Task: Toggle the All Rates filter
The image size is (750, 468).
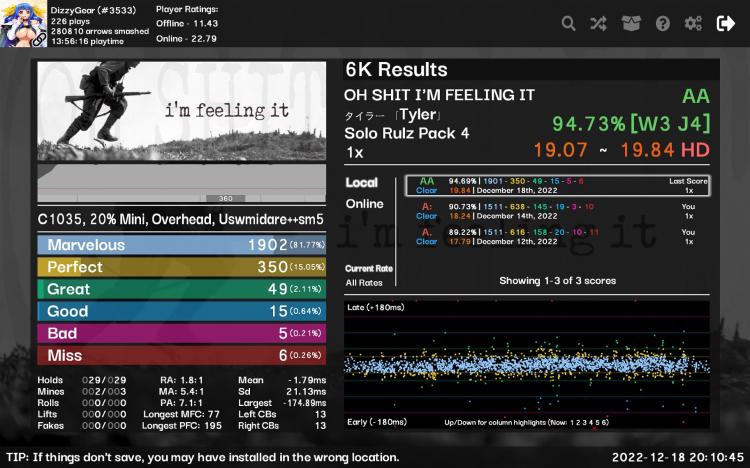Action: point(364,283)
